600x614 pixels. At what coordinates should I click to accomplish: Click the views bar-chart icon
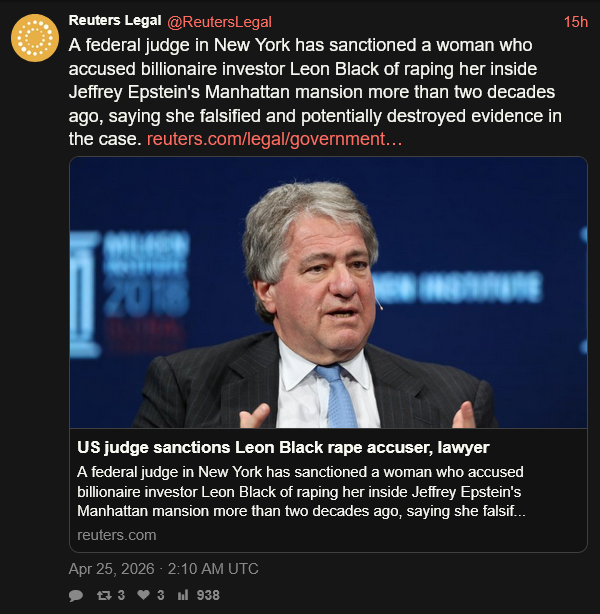coord(183,595)
